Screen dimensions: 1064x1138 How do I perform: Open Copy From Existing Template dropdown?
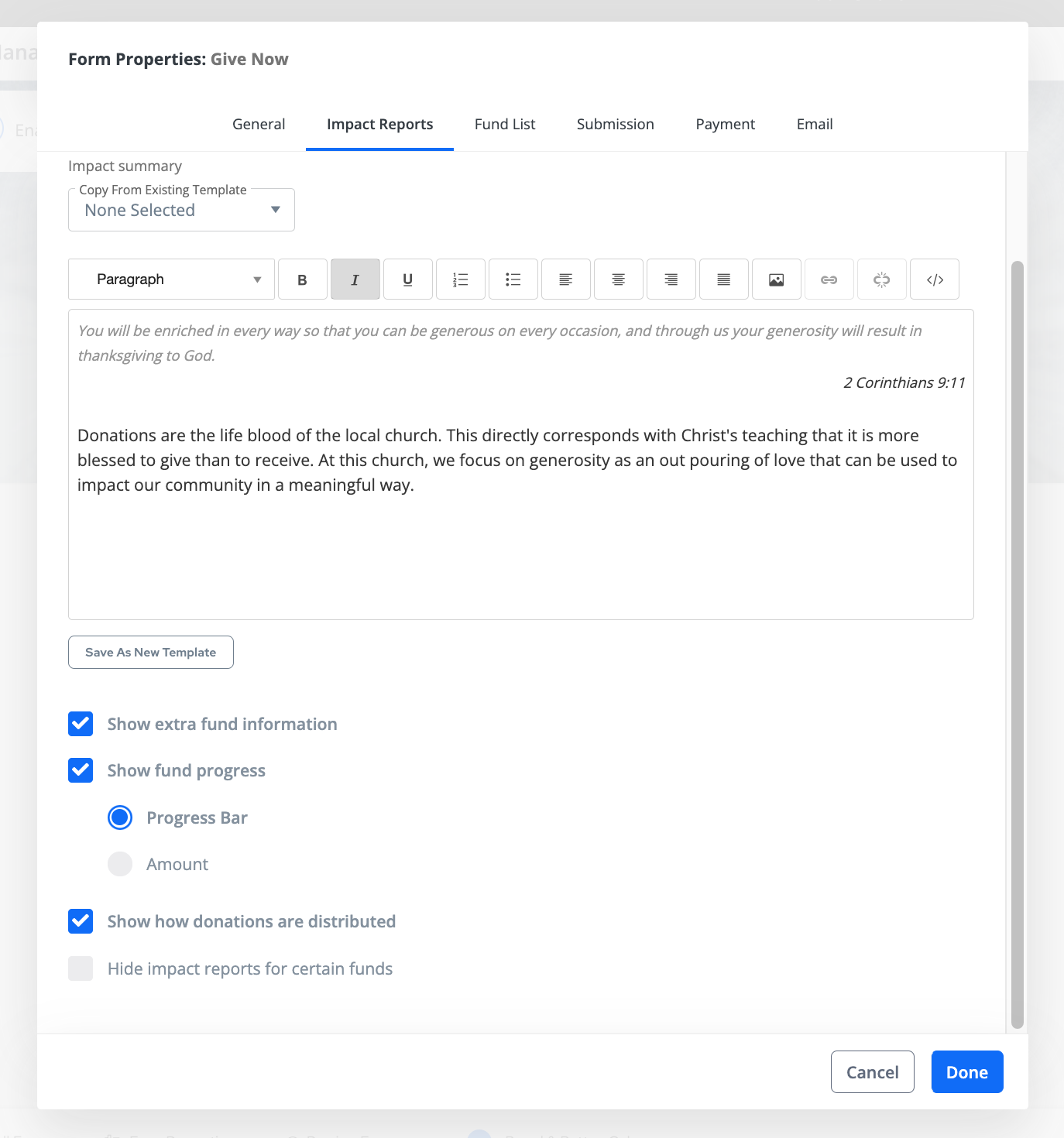pos(181,210)
